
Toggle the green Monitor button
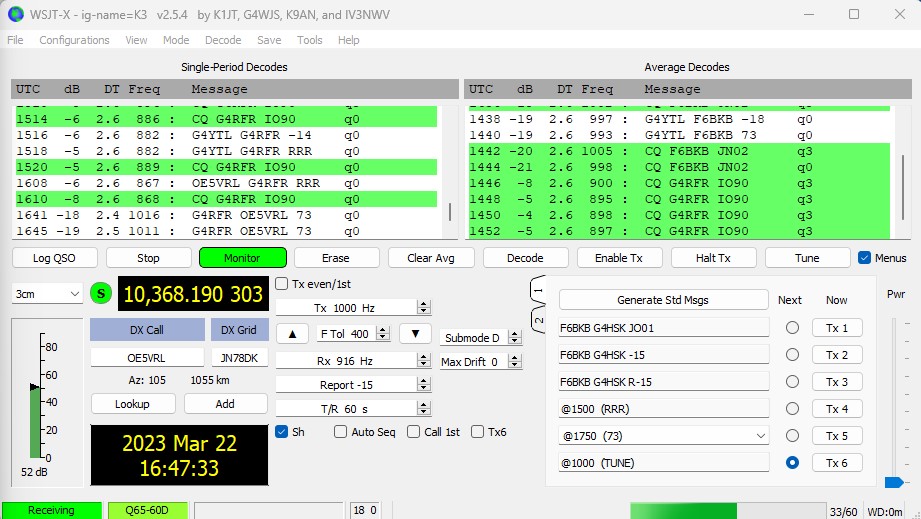pos(242,258)
